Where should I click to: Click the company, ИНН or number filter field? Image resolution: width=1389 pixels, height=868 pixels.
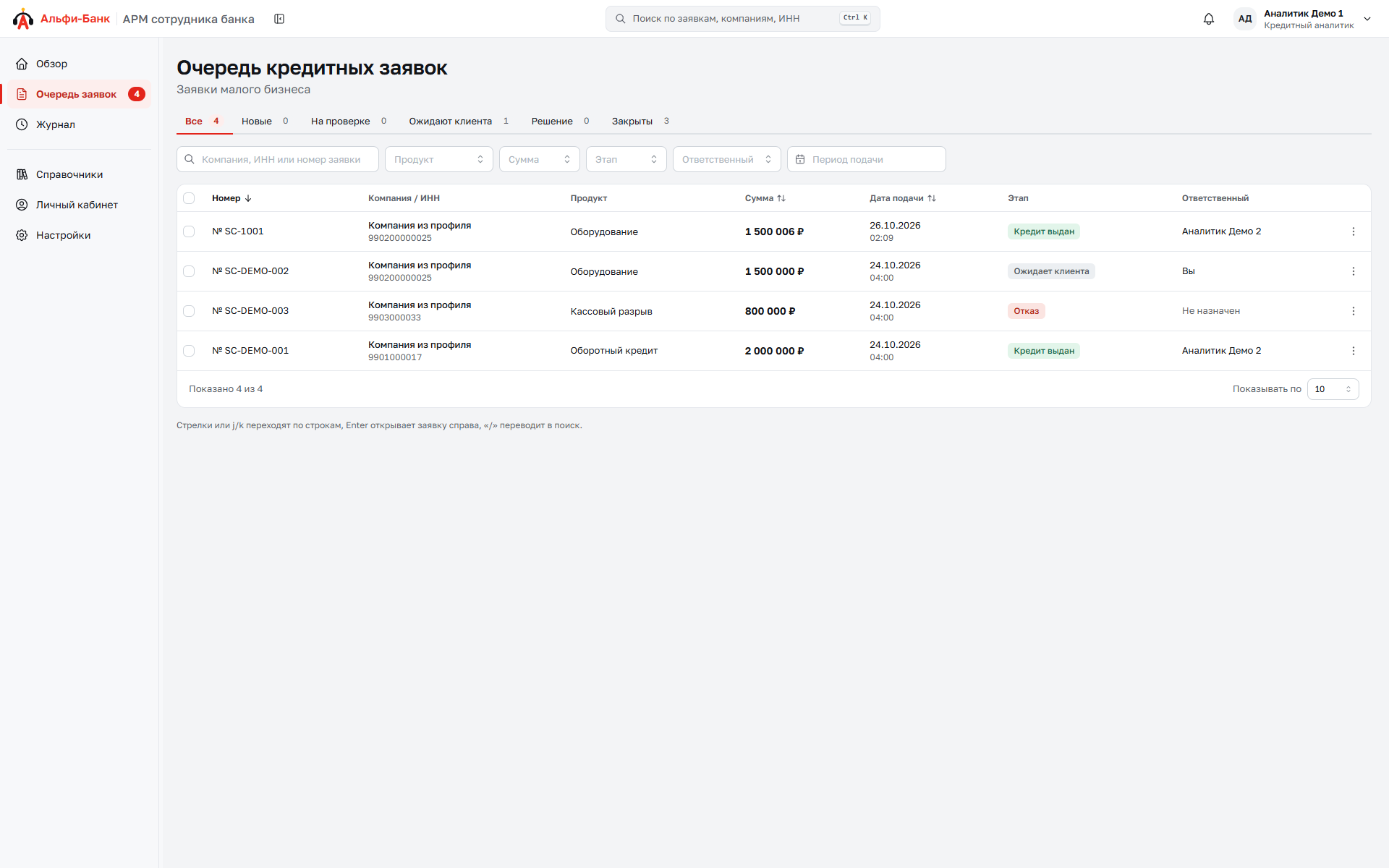[x=278, y=159]
